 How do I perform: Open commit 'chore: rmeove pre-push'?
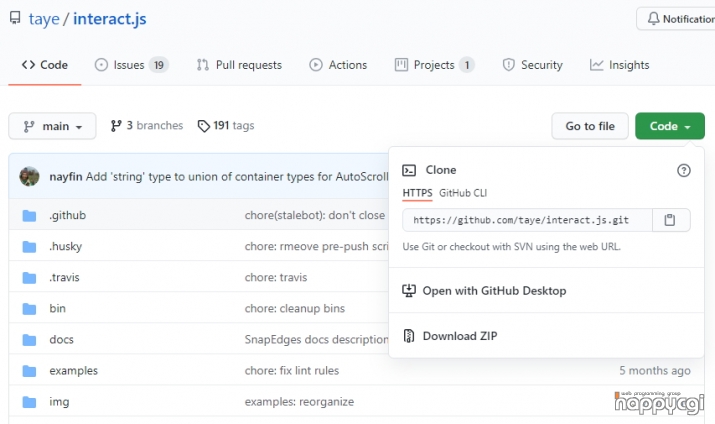pos(316,246)
